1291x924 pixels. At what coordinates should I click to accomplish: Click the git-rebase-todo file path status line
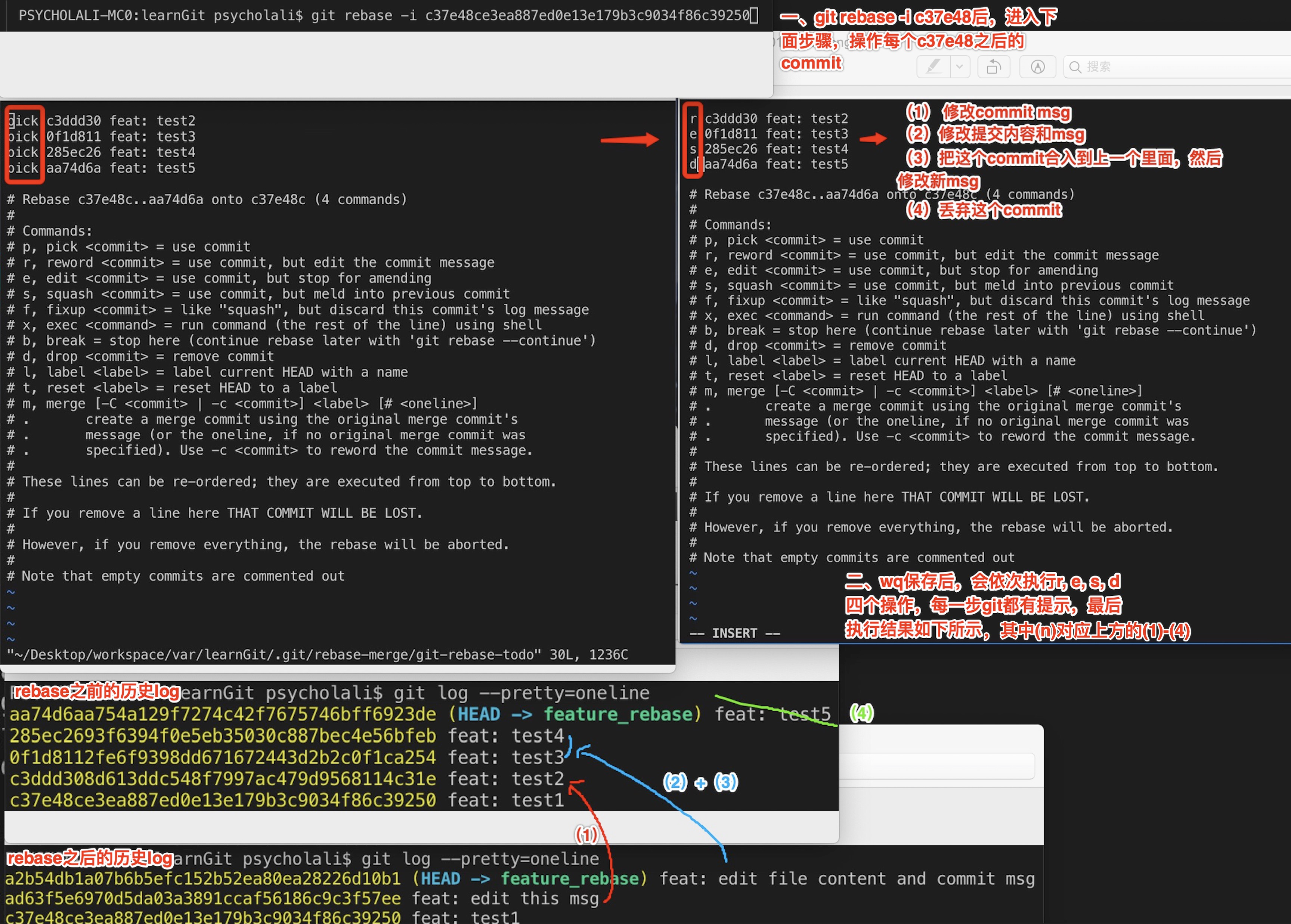(x=317, y=654)
